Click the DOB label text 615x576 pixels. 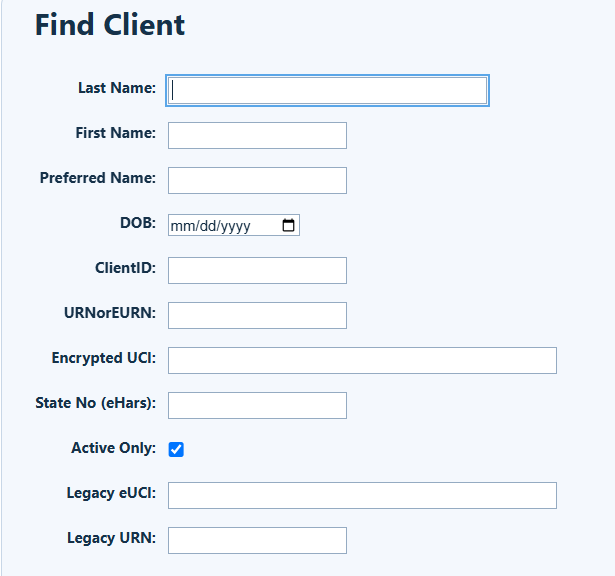coord(138,223)
